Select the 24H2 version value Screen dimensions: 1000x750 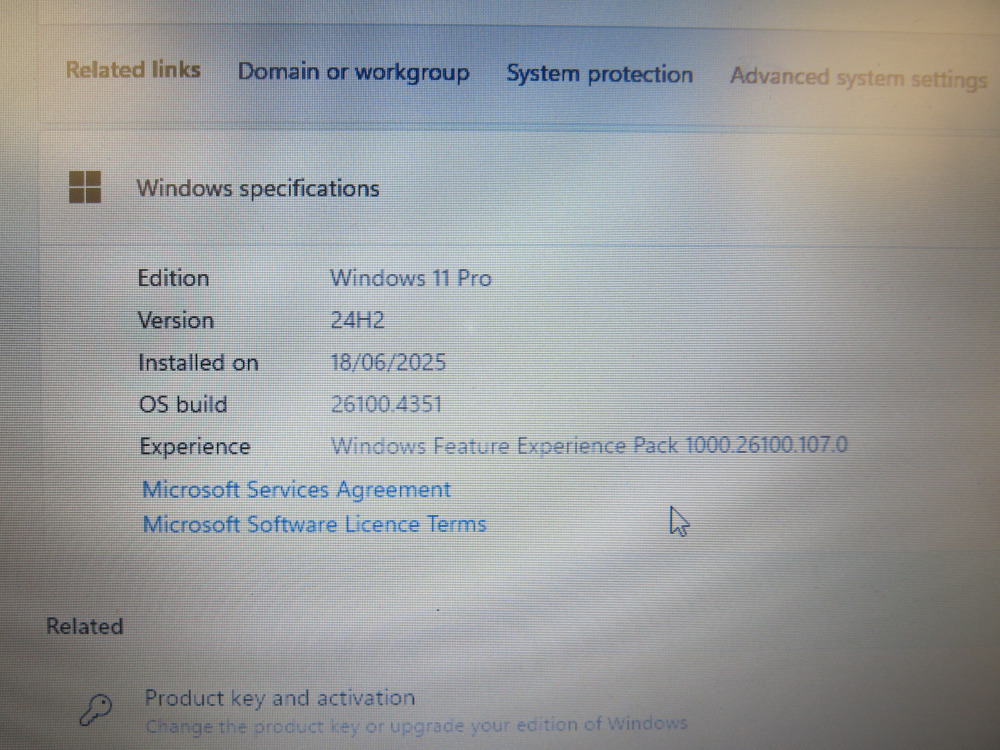coord(357,320)
